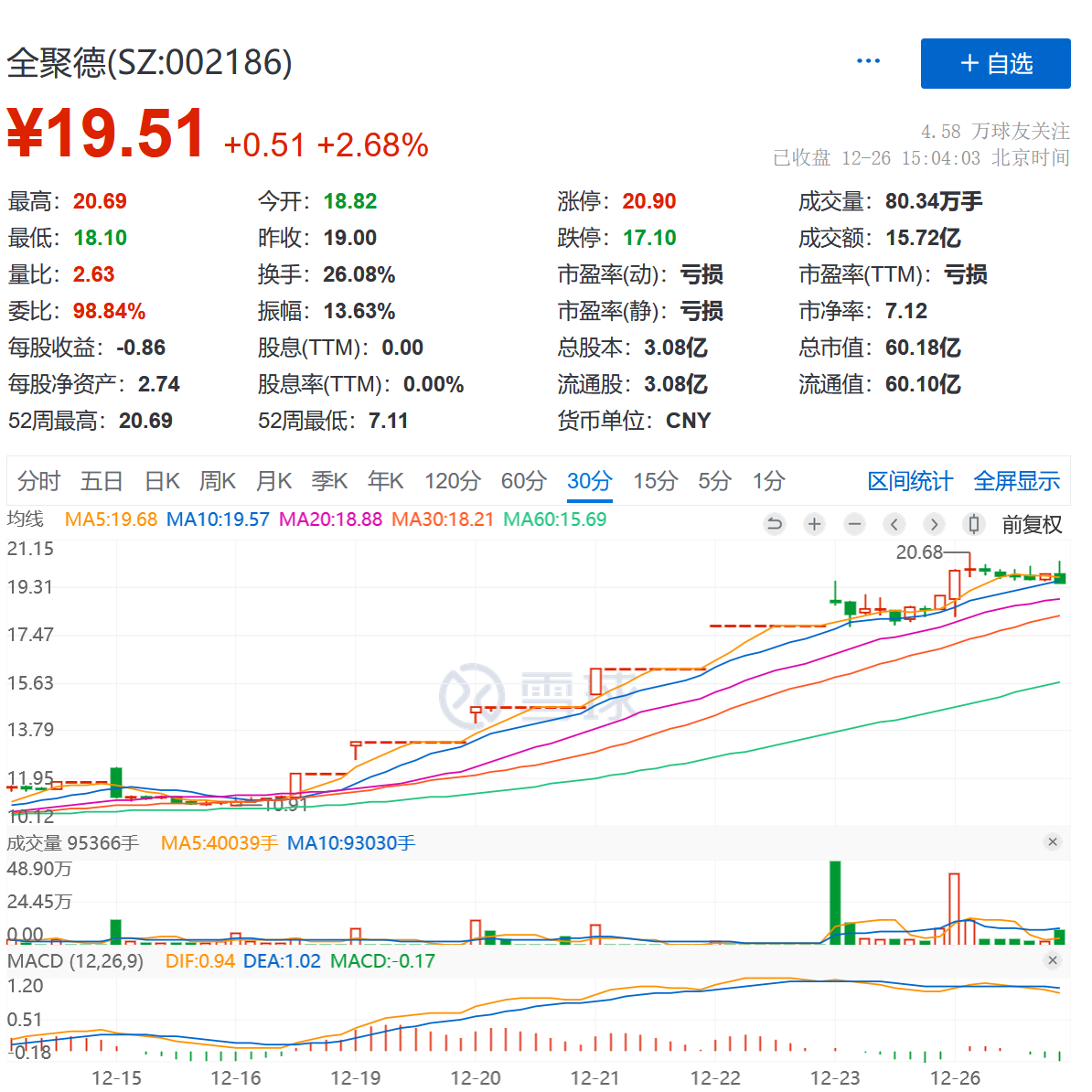Click the 均线 moving average label
The width and height of the screenshot is (1092, 1092).
pyautogui.click(x=25, y=519)
